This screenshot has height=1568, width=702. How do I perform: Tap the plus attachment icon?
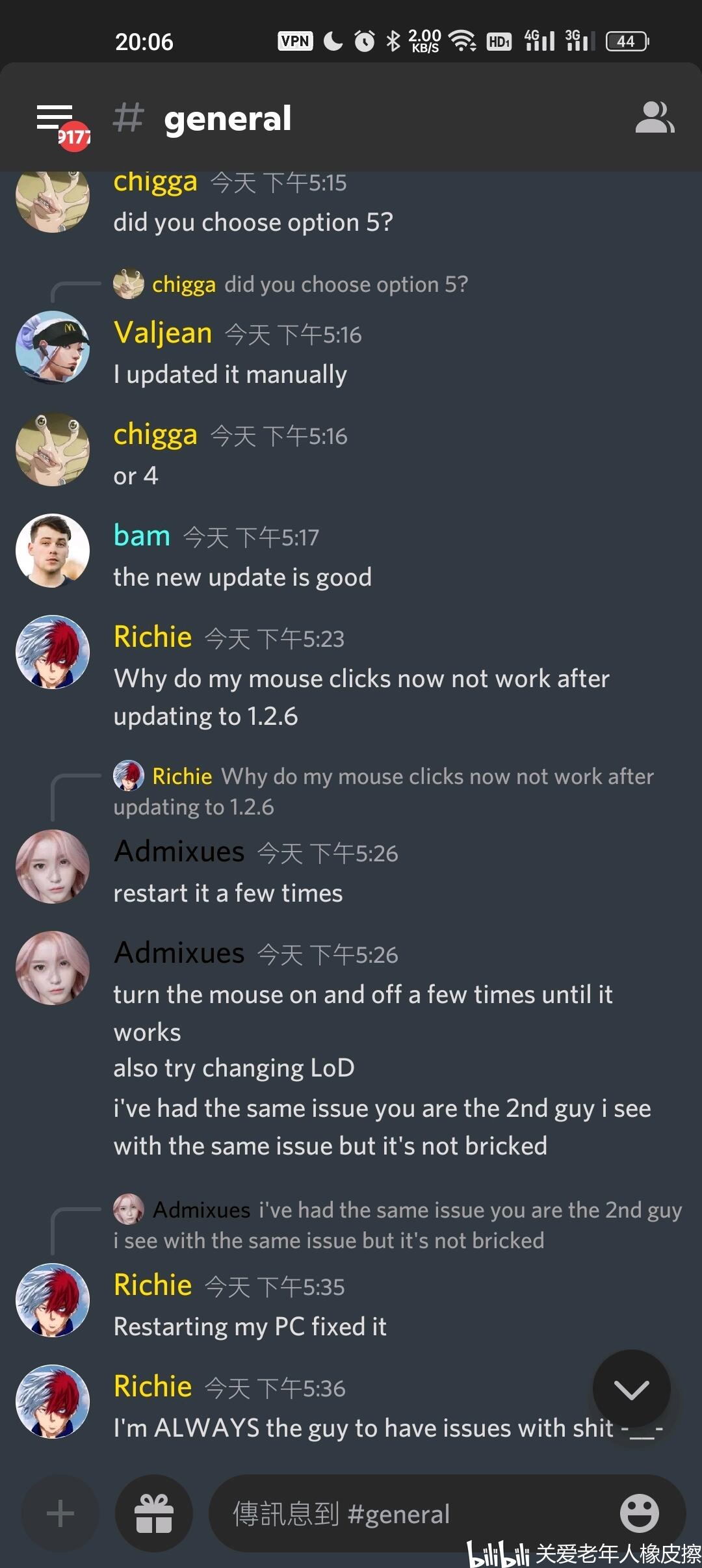60,1513
